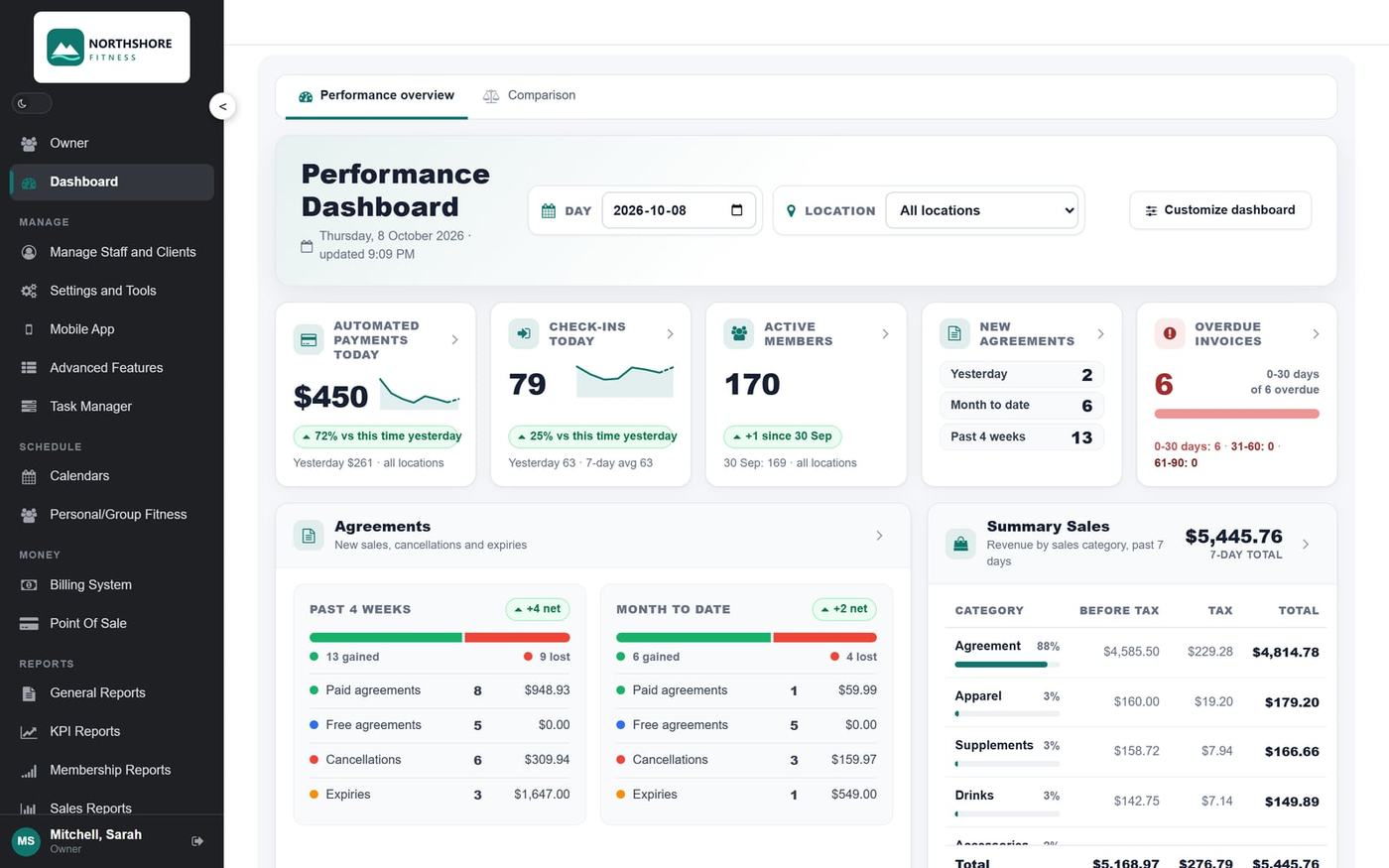Viewport: 1389px width, 868px height.
Task: Click the Task Manager icon
Action: (x=29, y=407)
